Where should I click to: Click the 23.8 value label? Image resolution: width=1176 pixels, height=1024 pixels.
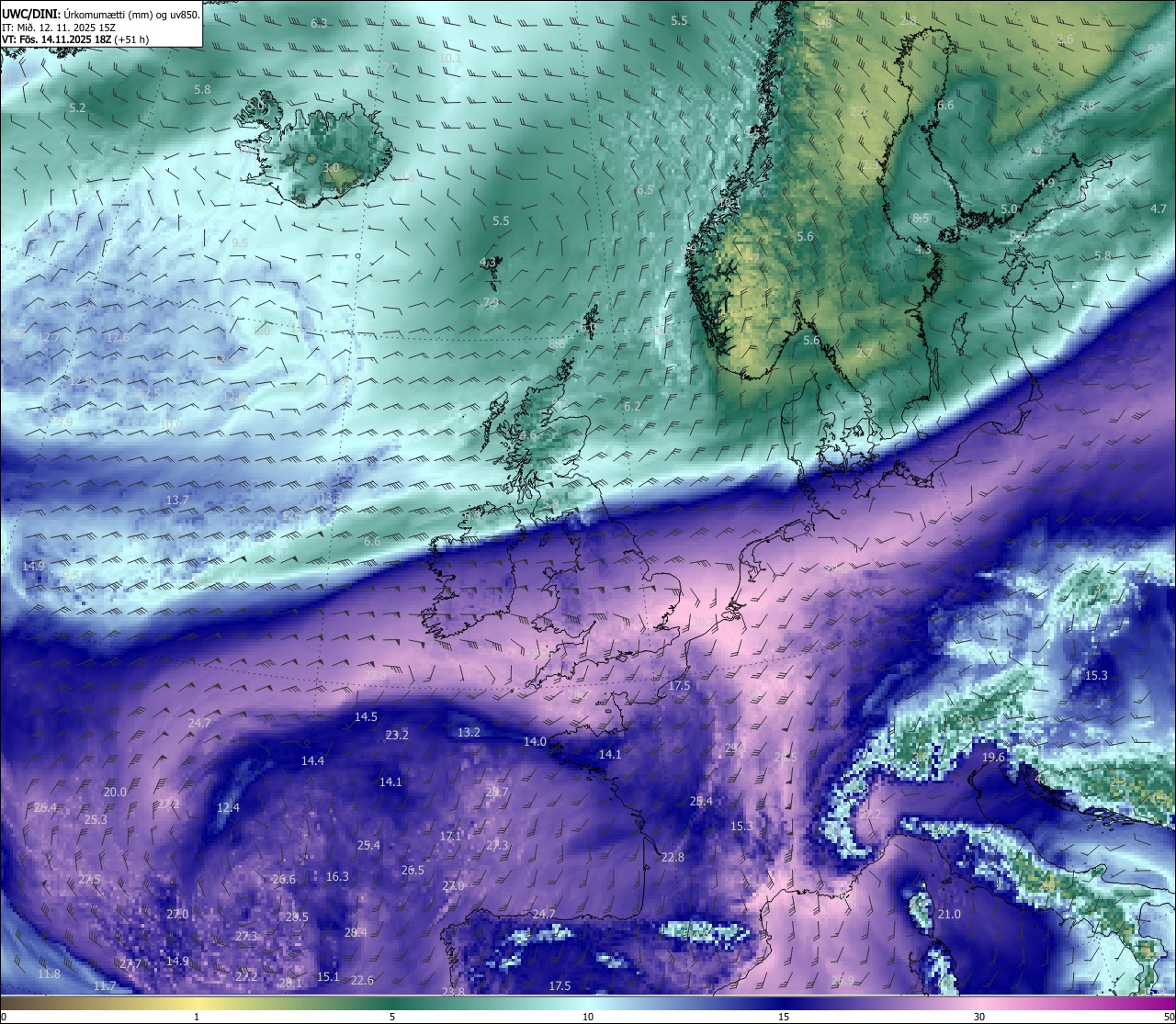[x=453, y=992]
